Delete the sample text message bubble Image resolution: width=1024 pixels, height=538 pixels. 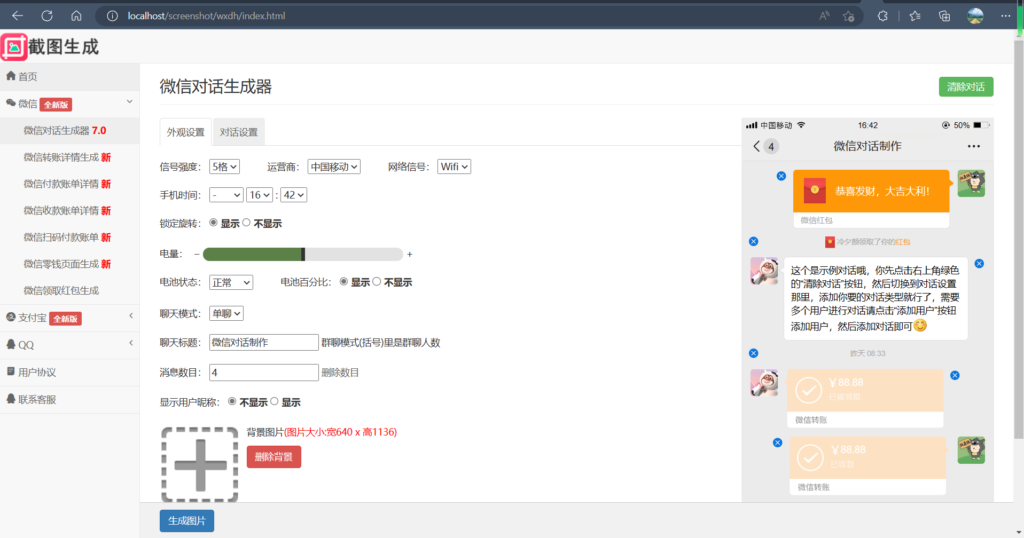[x=979, y=264]
